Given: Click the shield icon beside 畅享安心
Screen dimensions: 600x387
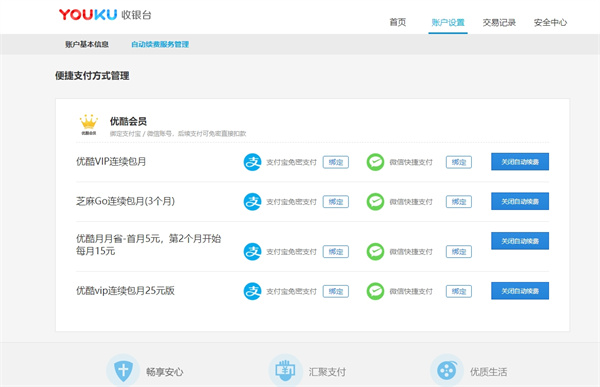Looking at the screenshot, I should click(x=123, y=371).
